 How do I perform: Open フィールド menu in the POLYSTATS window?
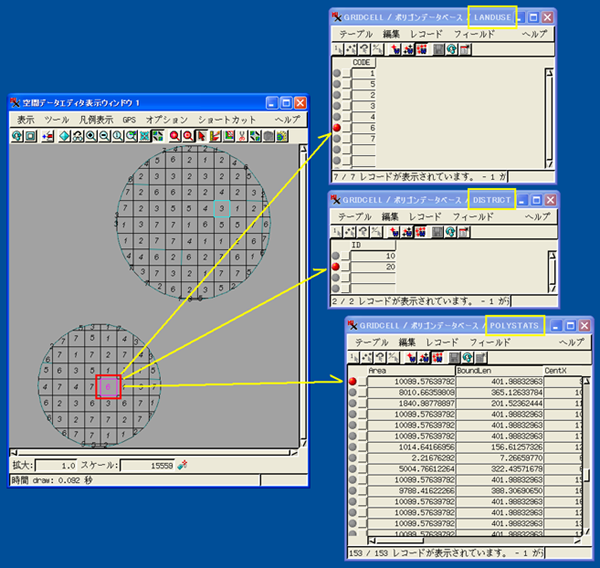click(x=490, y=342)
